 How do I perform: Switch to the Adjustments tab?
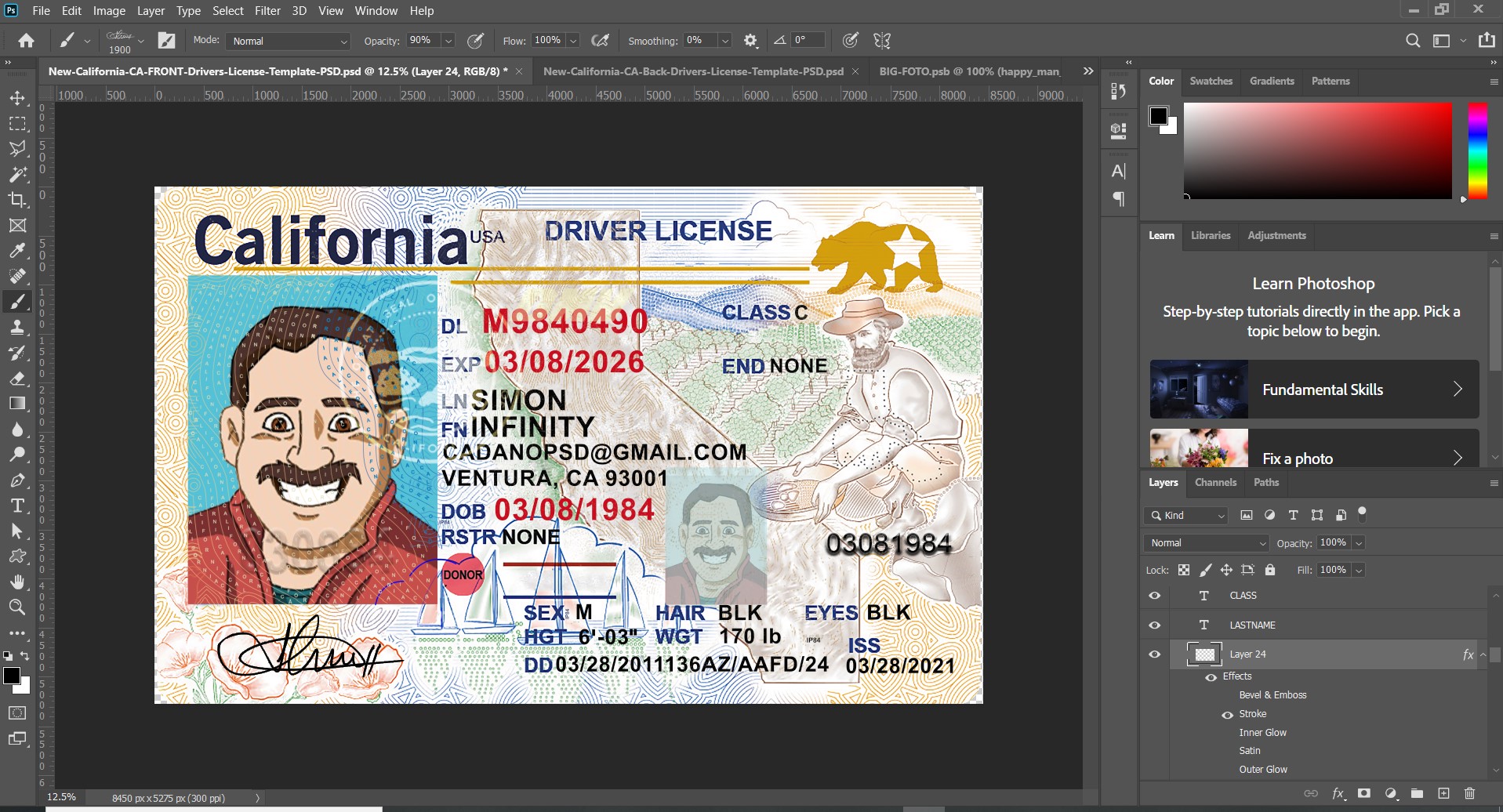tap(1276, 235)
